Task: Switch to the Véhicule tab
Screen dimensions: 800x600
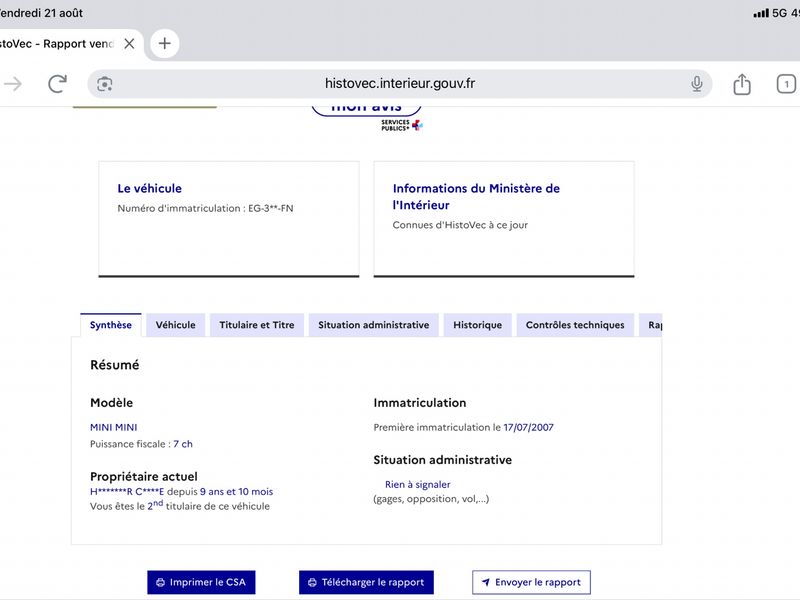Action: click(x=176, y=325)
